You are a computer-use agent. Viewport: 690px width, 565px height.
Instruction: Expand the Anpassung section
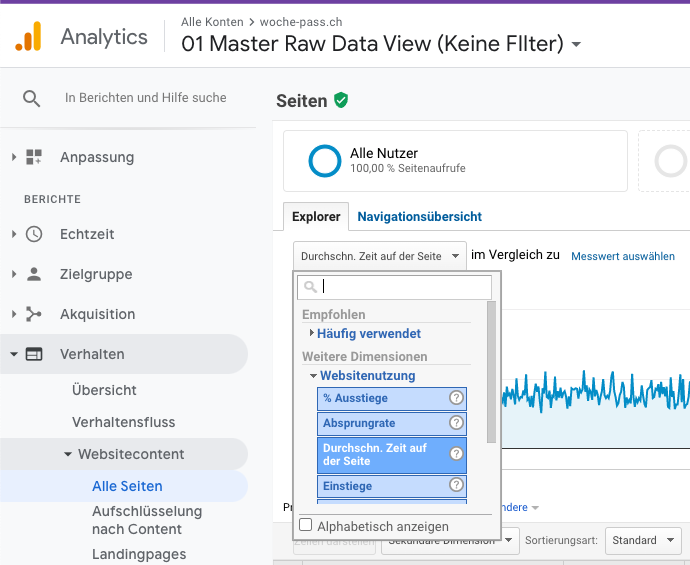tap(14, 157)
